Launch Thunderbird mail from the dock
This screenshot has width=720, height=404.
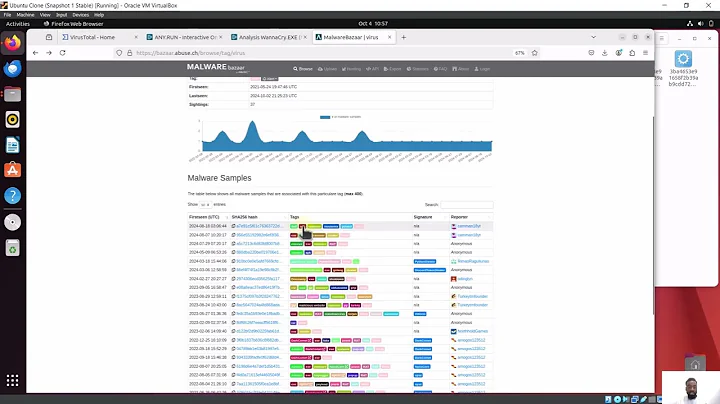click(12, 69)
